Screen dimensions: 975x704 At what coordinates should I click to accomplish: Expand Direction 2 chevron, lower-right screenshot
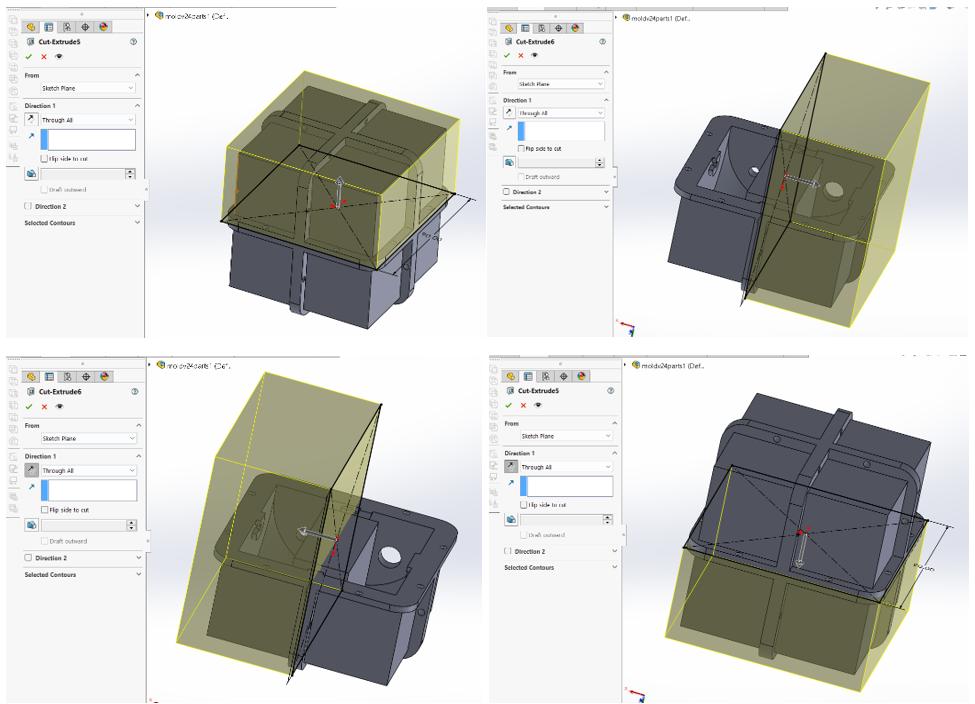tap(614, 551)
